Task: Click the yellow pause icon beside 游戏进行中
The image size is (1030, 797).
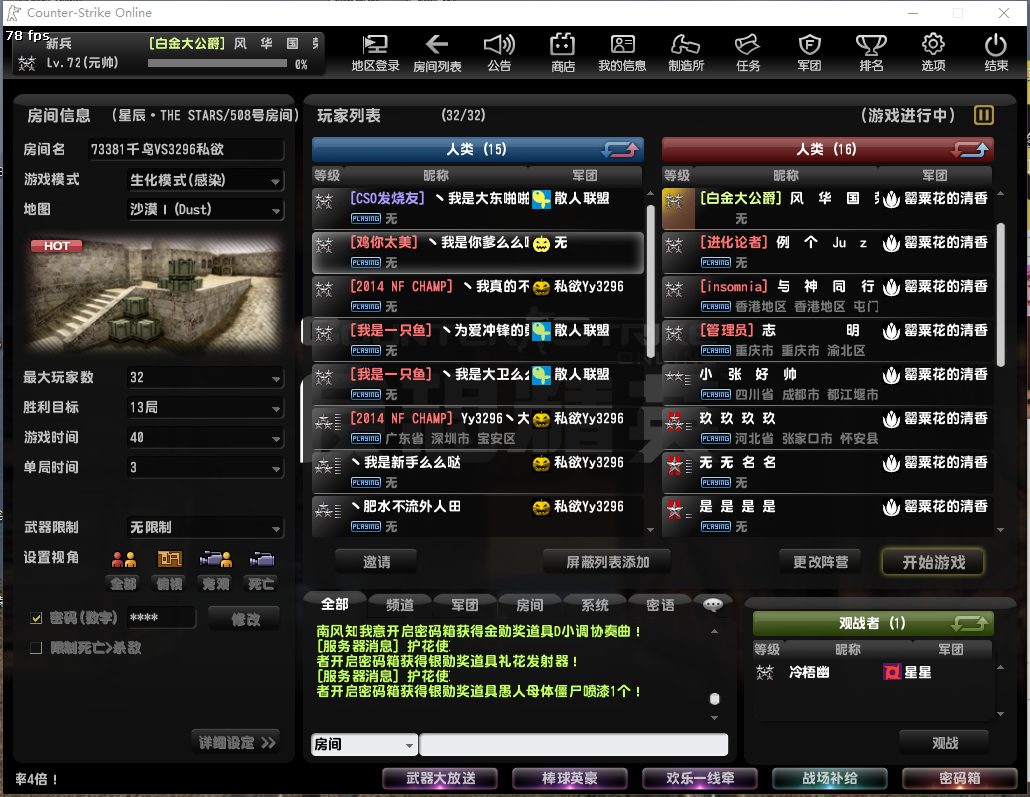Action: [x=983, y=115]
